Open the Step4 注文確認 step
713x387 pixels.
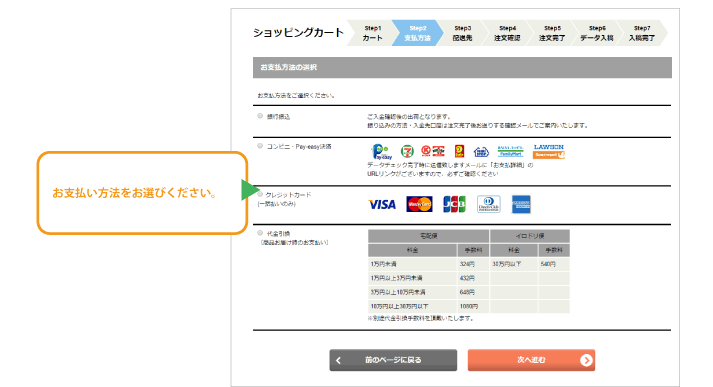click(x=507, y=33)
